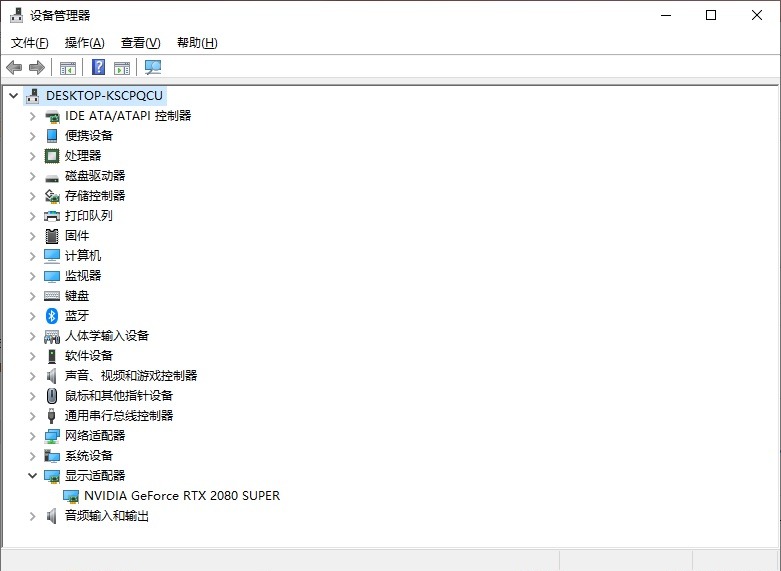Expand the IDE ATA/ATAPI 控制器 node
The width and height of the screenshot is (781, 571).
click(x=33, y=116)
